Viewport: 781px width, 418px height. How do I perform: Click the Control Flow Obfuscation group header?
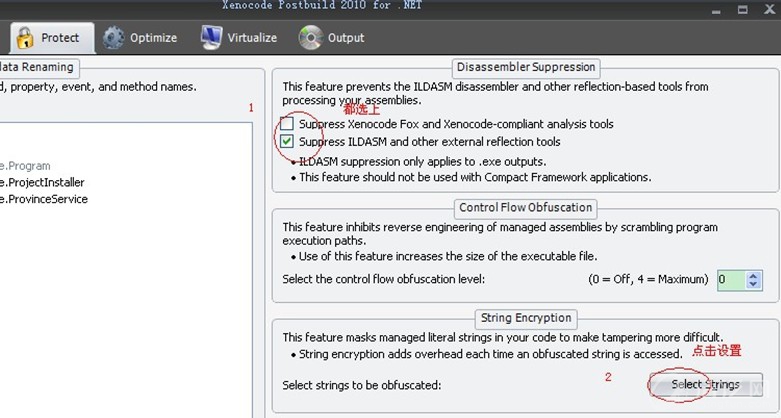pyautogui.click(x=525, y=208)
